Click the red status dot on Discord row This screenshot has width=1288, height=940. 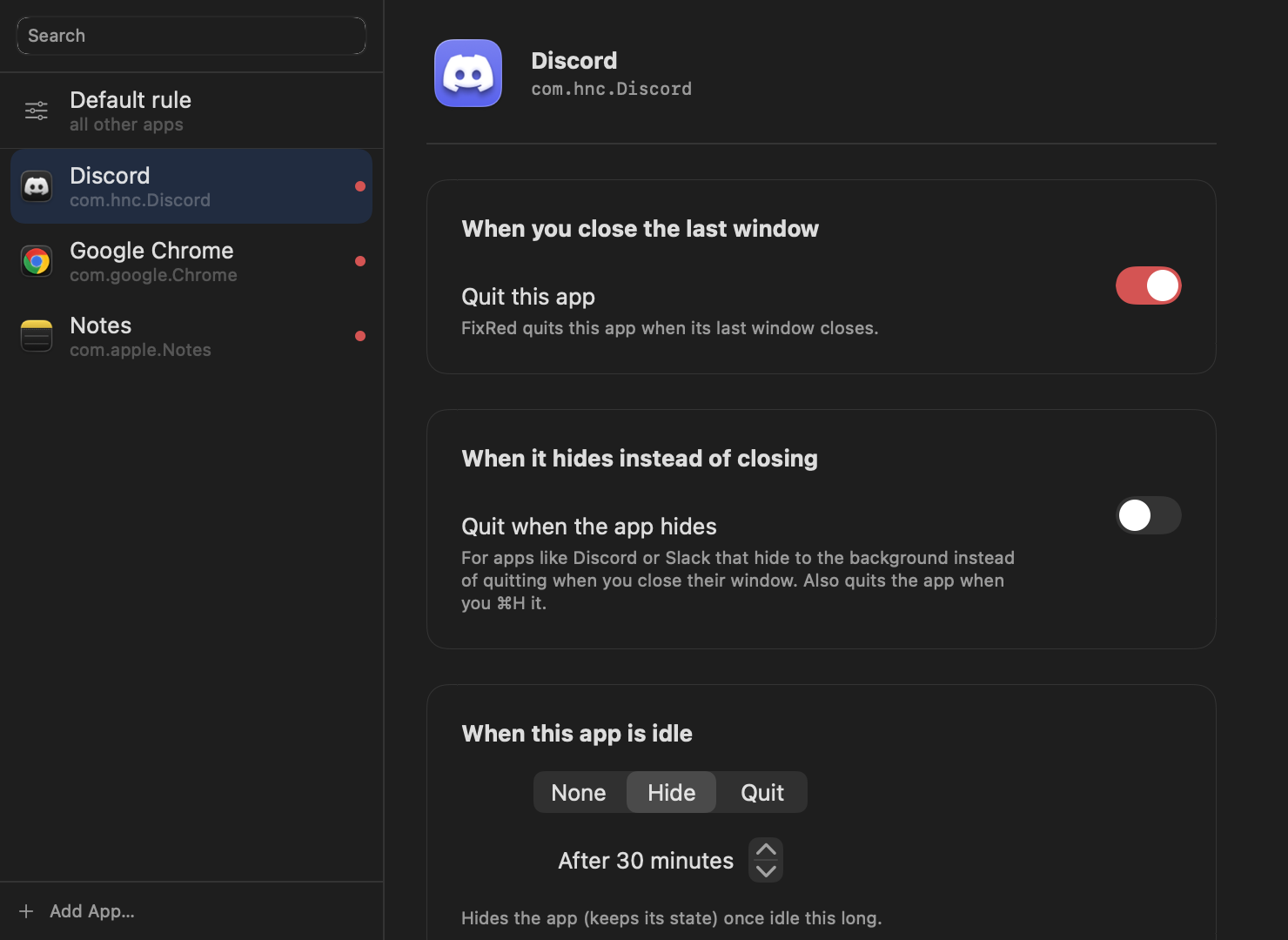[x=360, y=186]
